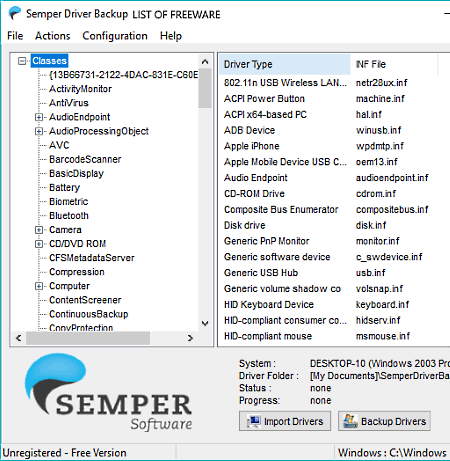The height and width of the screenshot is (461, 450).
Task: Click the Backup Drivers button
Action: click(x=384, y=421)
